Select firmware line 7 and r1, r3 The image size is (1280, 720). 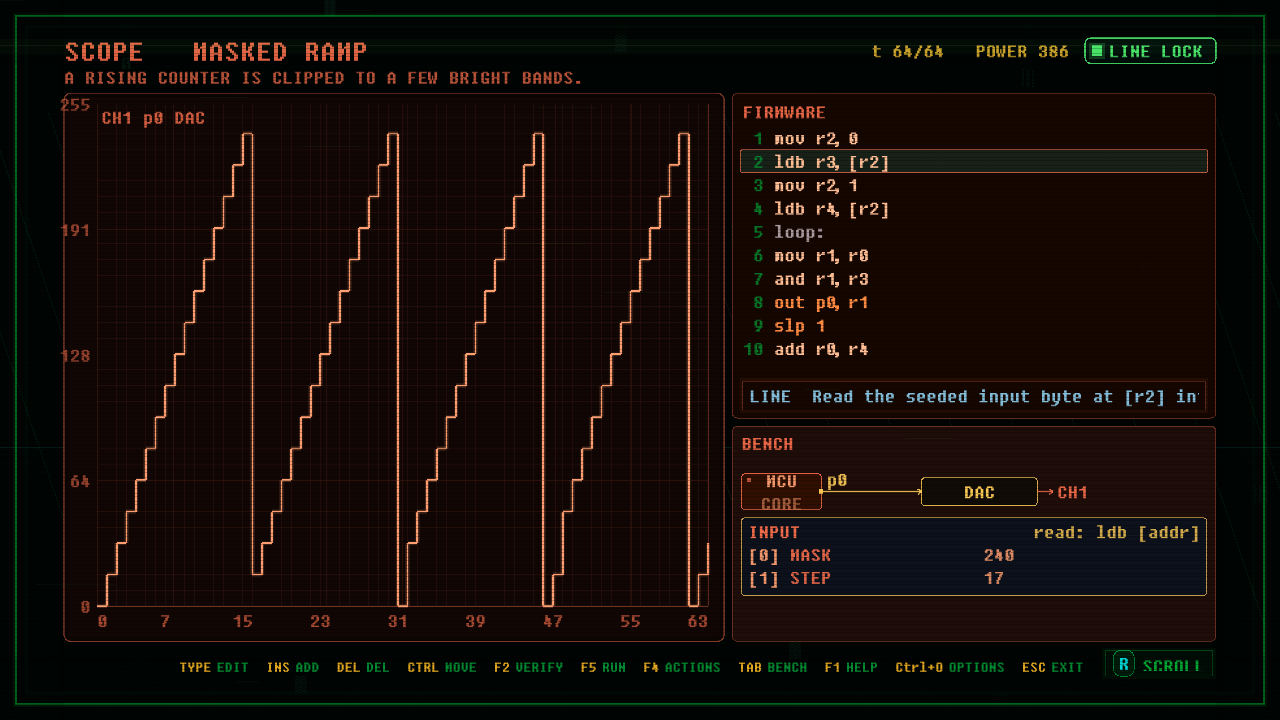point(973,279)
